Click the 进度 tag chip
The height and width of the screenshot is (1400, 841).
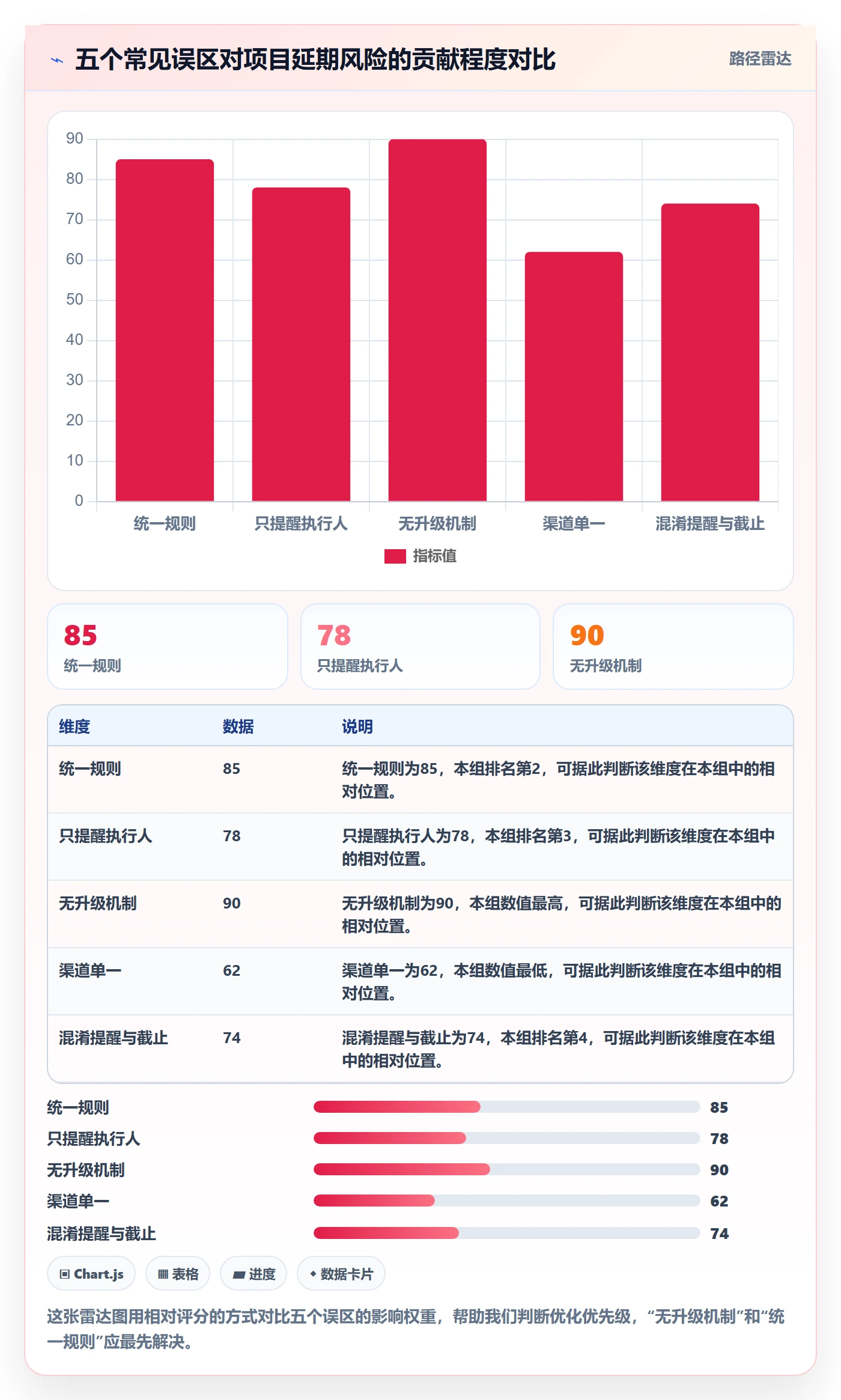coord(254,1273)
